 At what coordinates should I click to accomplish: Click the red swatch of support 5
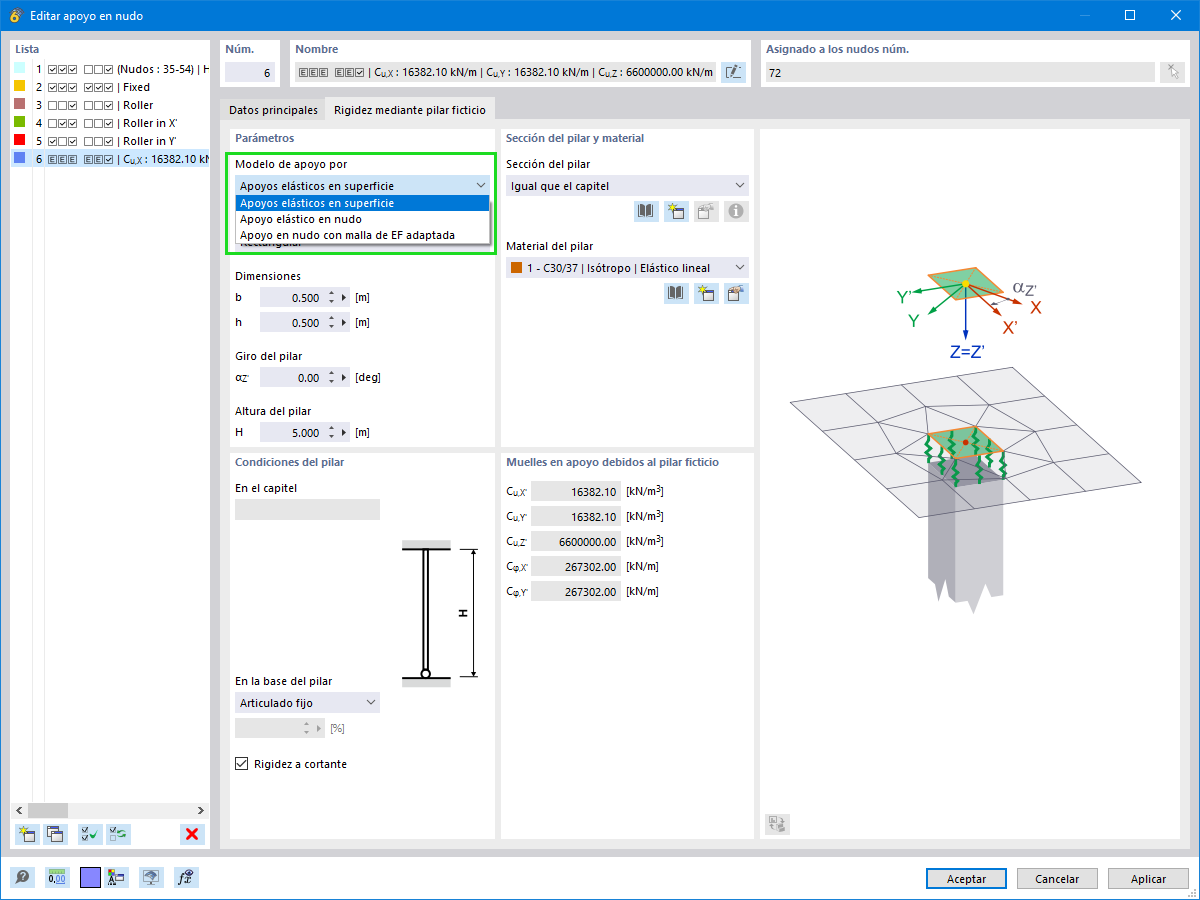pos(20,141)
